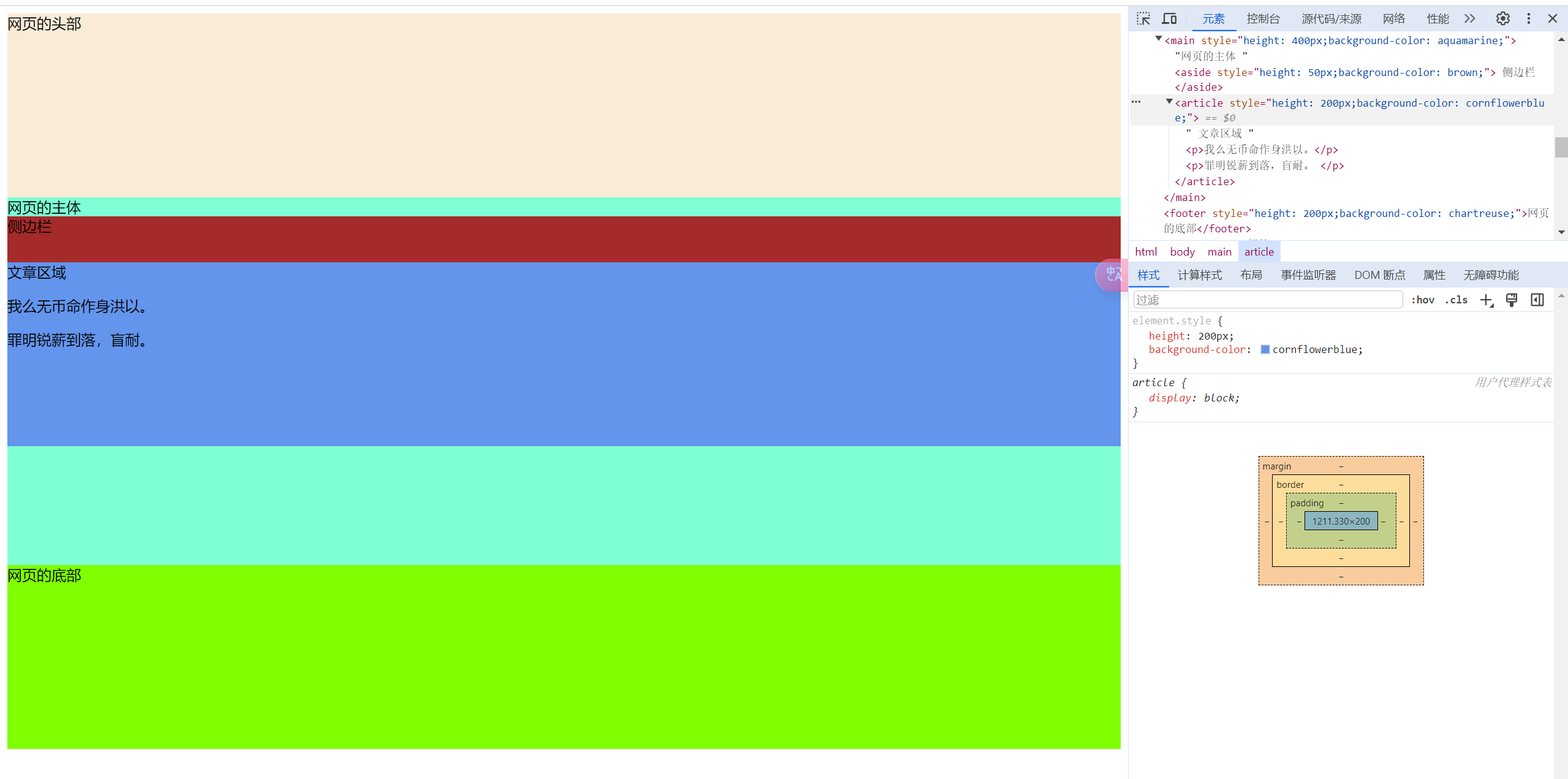
Task: Select body in the breadcrumb path
Action: [1182, 252]
